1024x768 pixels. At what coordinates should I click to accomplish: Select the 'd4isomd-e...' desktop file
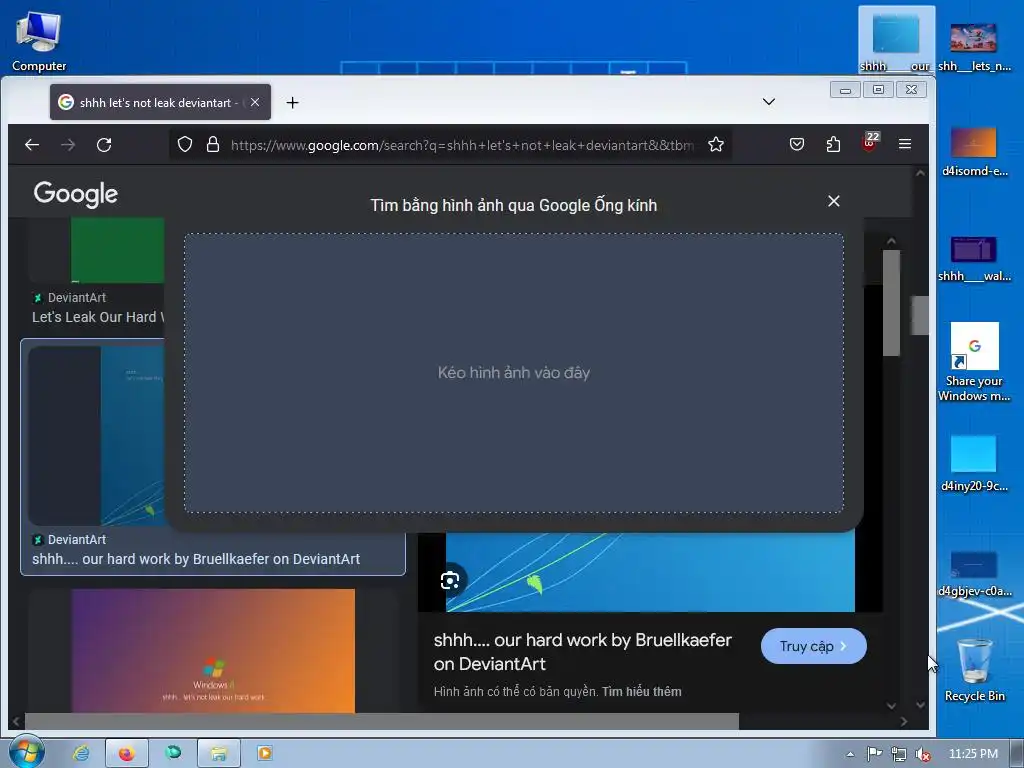[974, 152]
